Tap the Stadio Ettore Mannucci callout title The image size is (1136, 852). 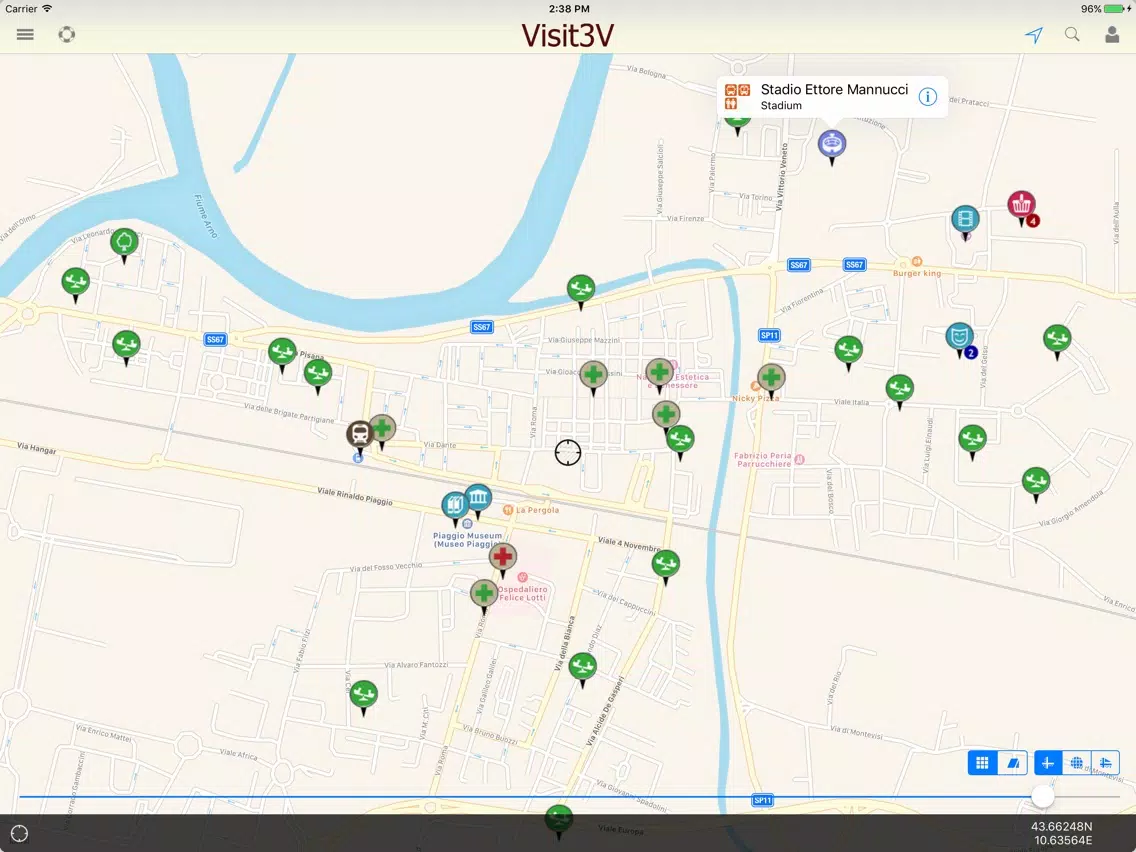834,89
